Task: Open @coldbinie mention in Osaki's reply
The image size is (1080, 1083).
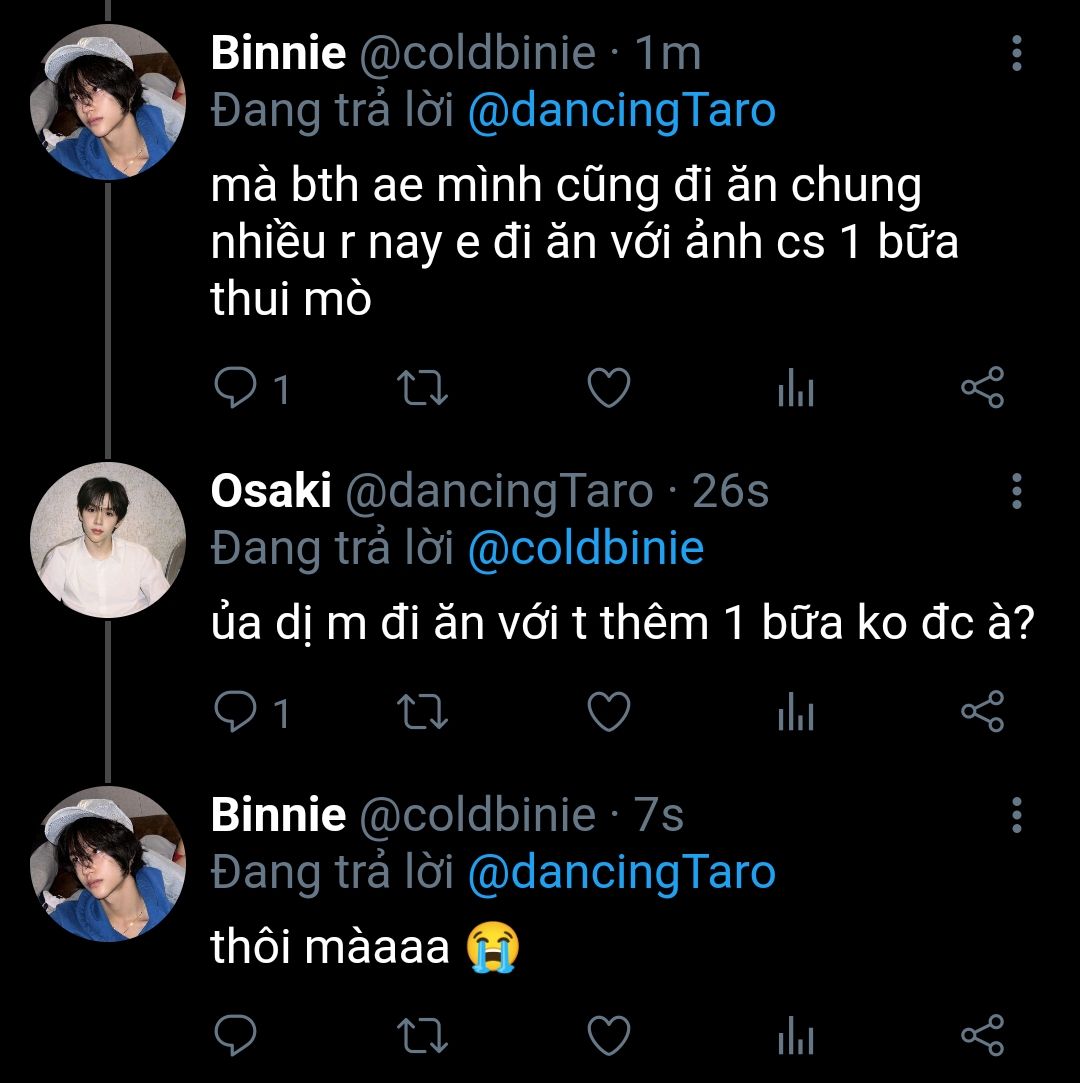Action: coord(585,548)
